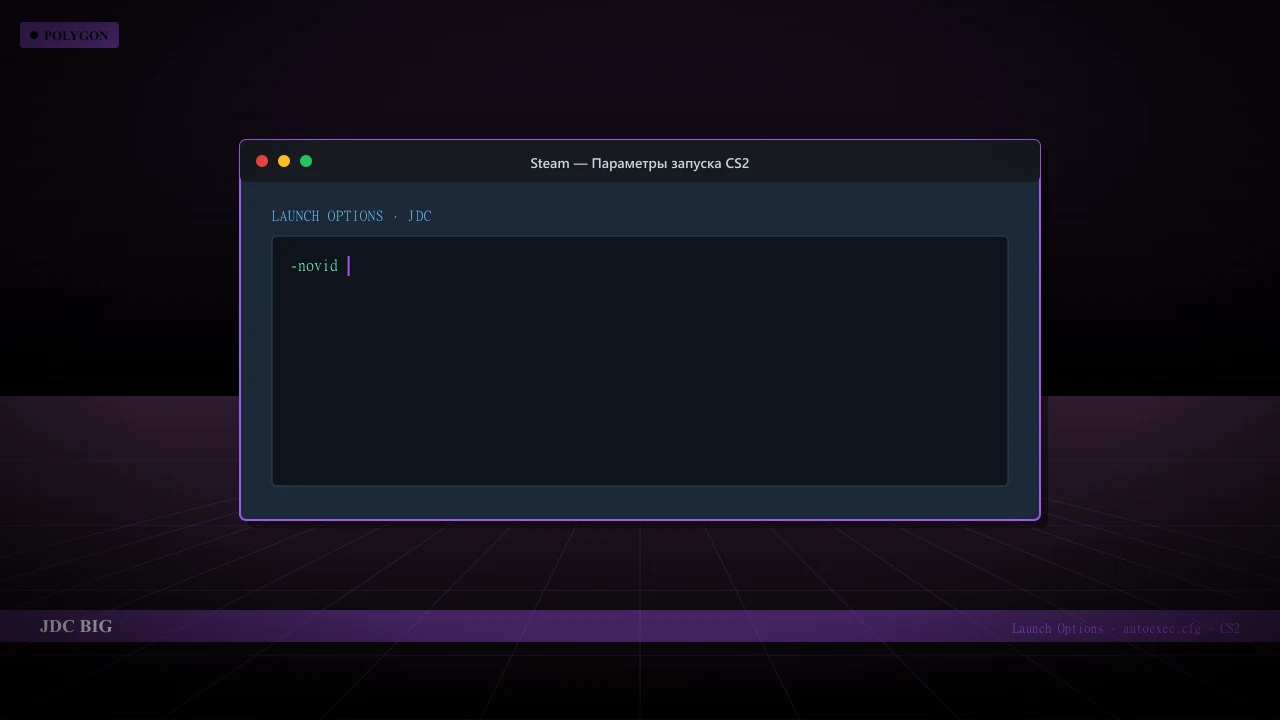Click the "LAUNCH OPTIONS · JDC" label
This screenshot has height=720, width=1280.
351,216
